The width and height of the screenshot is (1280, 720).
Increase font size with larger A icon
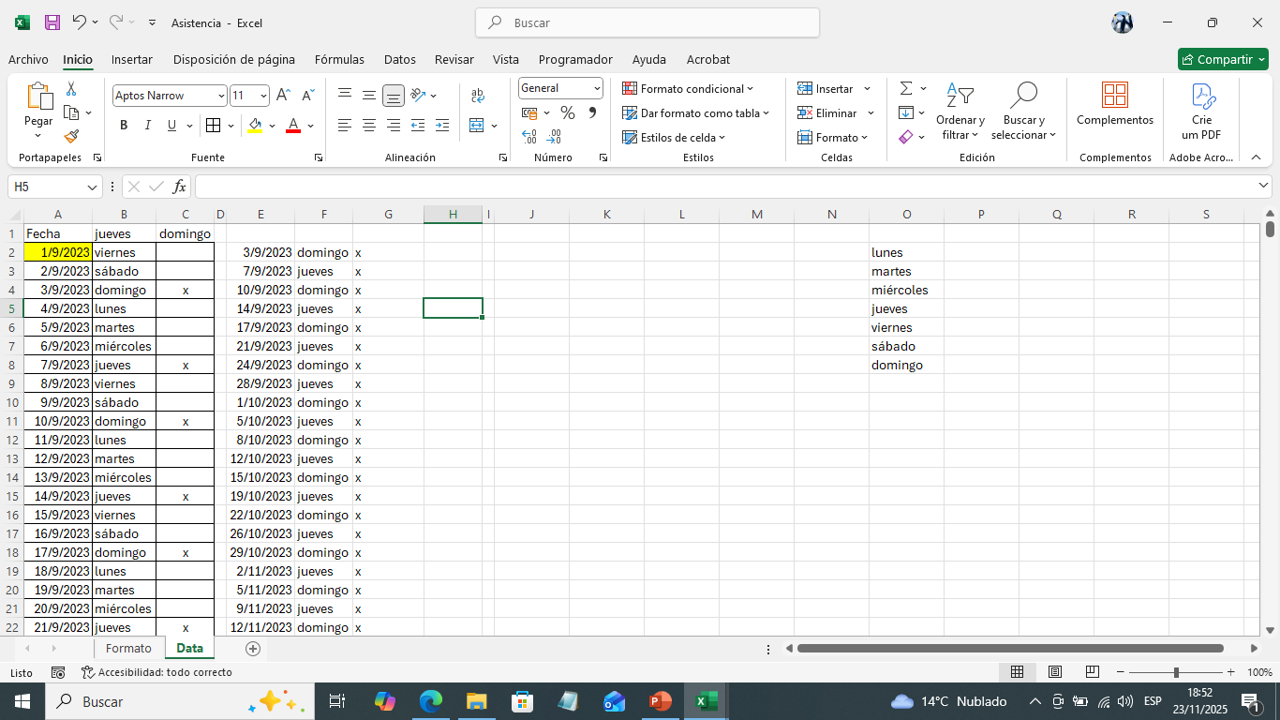pyautogui.click(x=283, y=95)
